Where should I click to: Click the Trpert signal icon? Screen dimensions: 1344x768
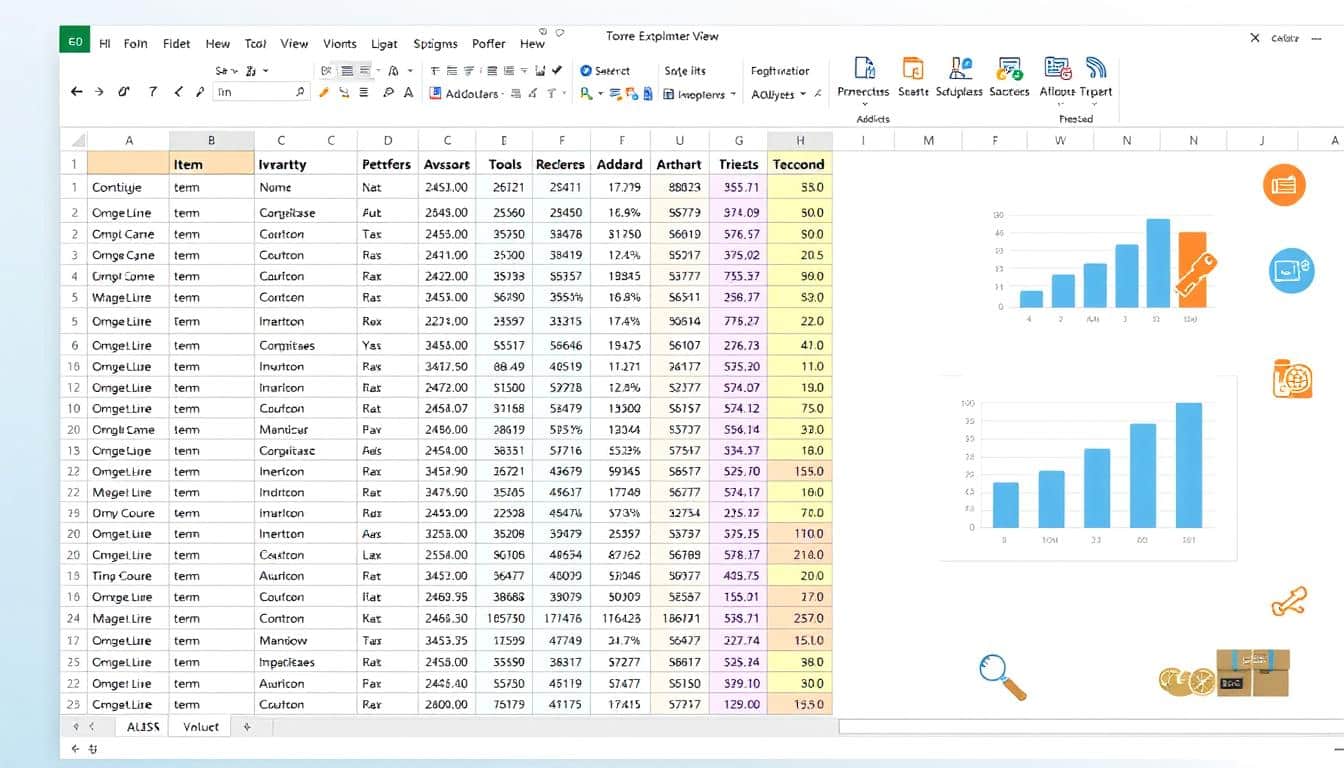tap(1097, 68)
